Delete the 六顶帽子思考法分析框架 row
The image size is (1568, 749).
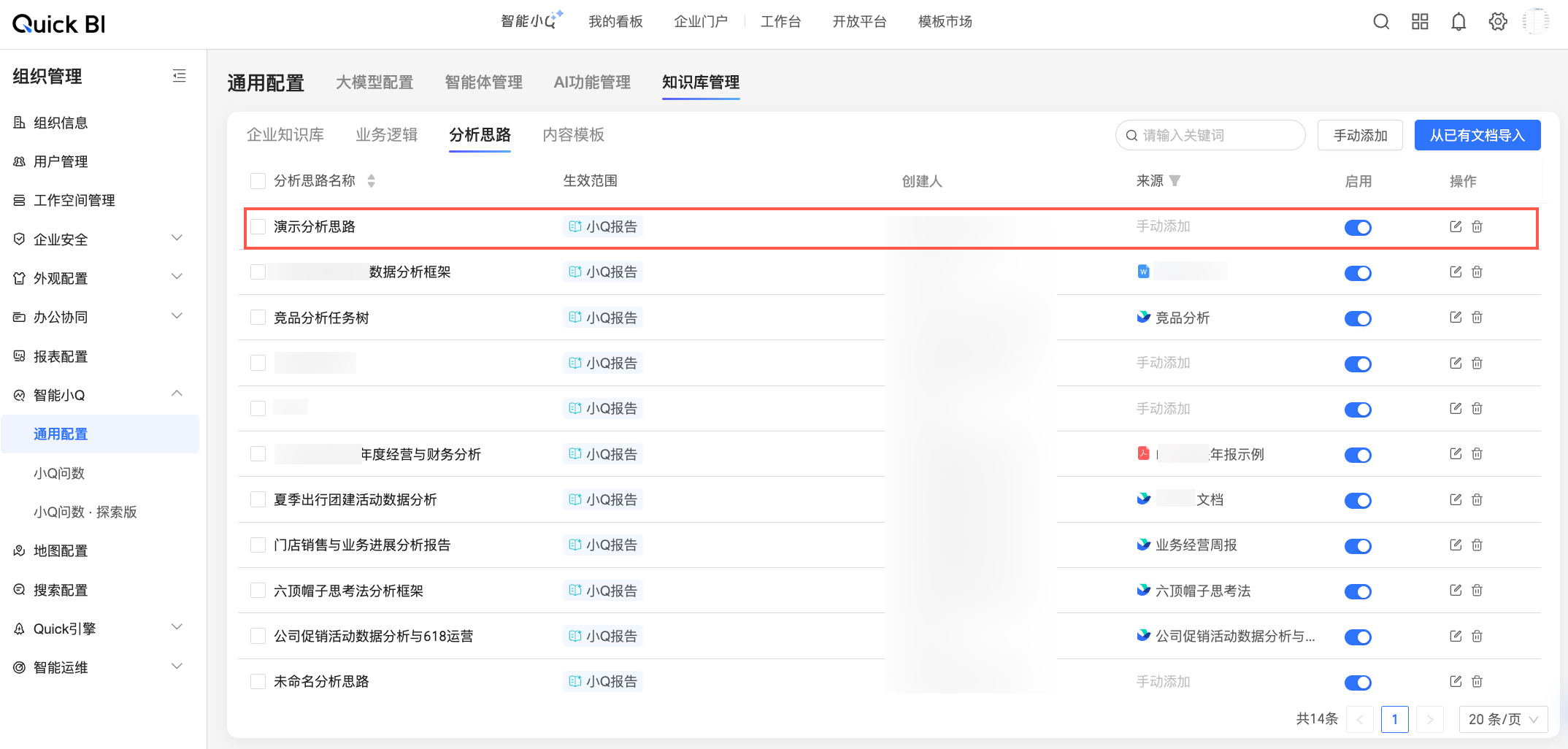pos(1477,590)
